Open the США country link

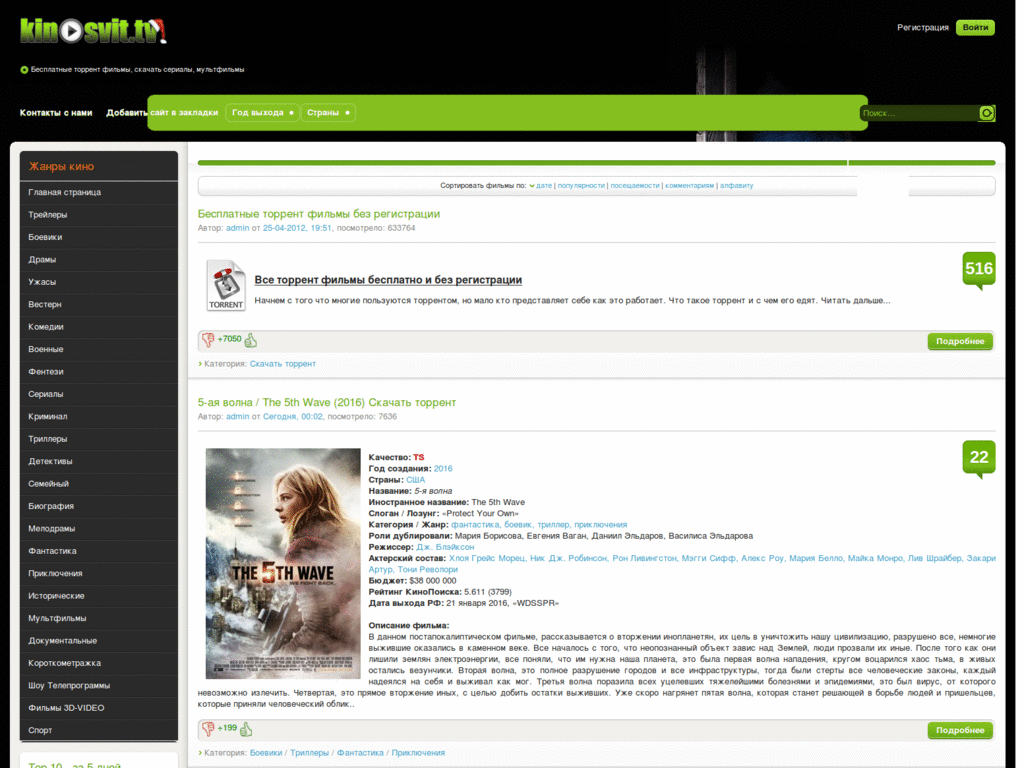coord(415,479)
